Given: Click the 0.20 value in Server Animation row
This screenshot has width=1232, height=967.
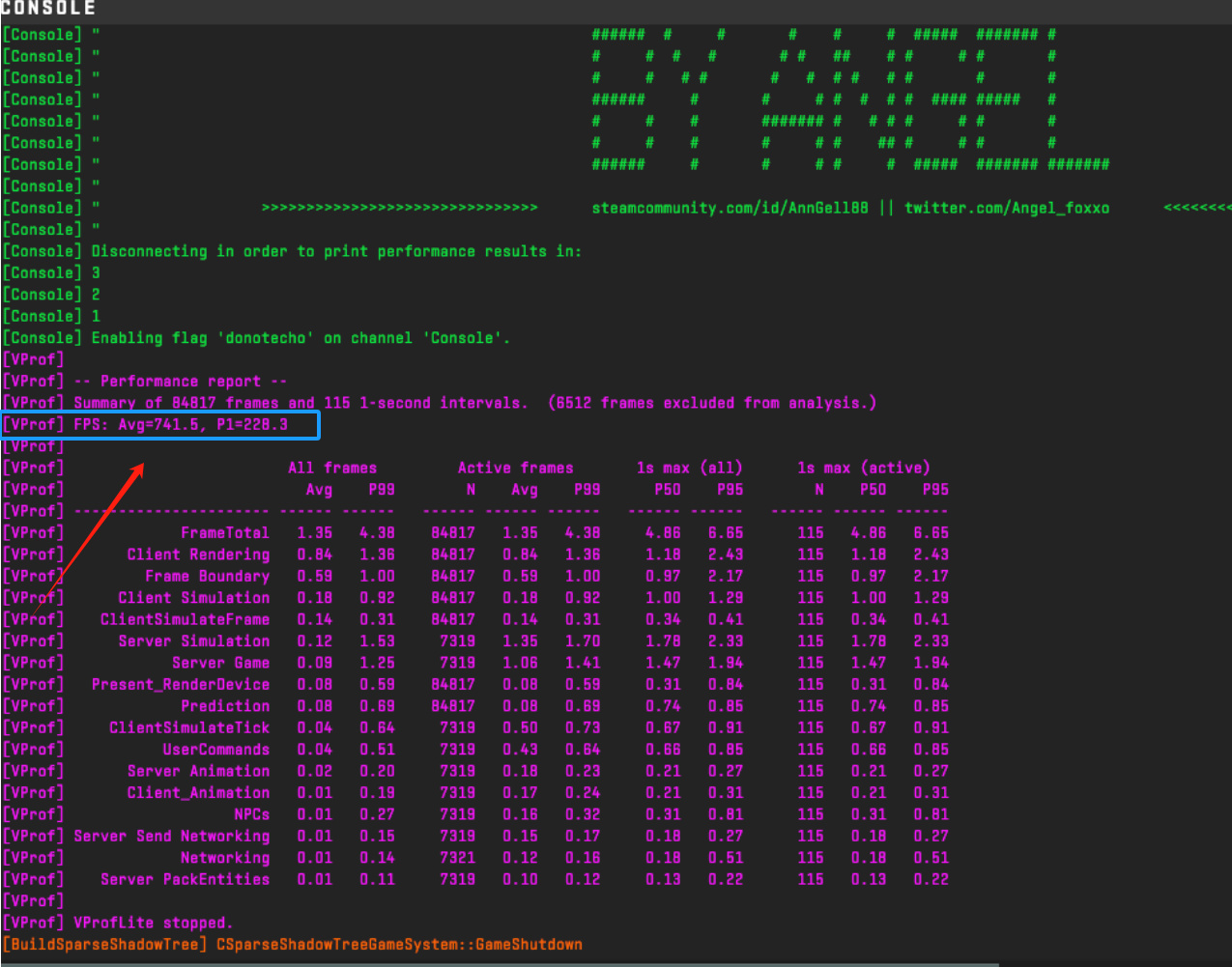Looking at the screenshot, I should (378, 771).
